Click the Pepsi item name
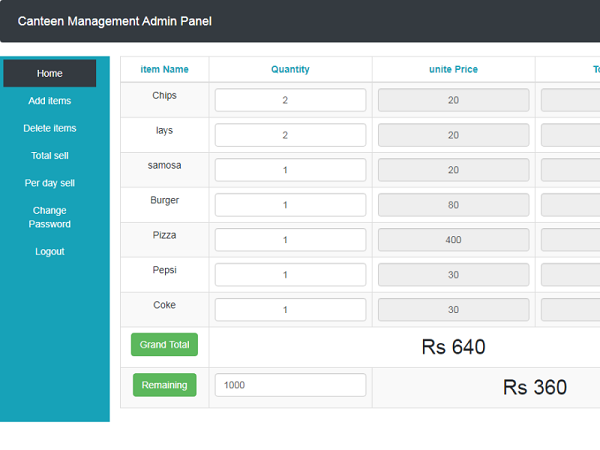 (165, 270)
